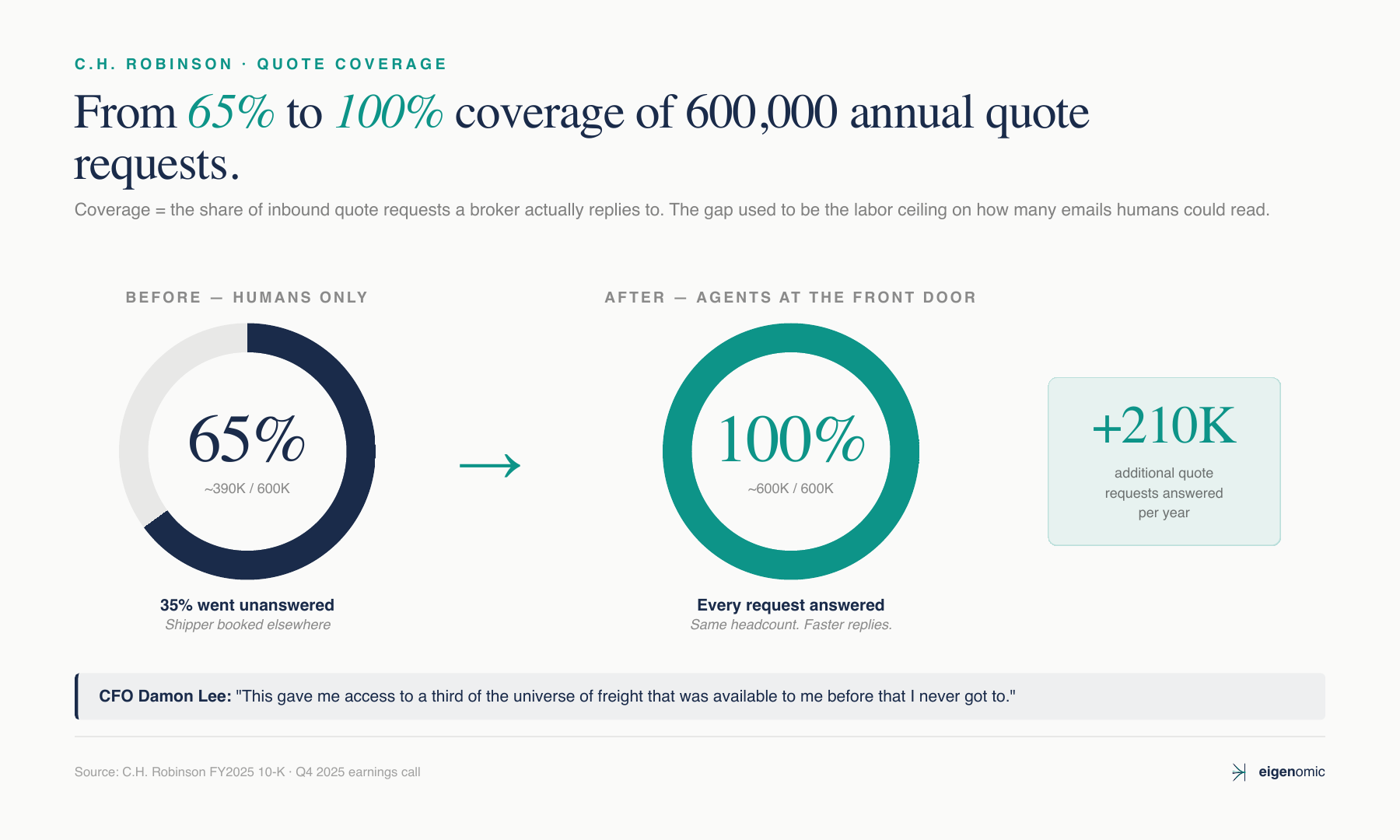Image resolution: width=1400 pixels, height=840 pixels.
Task: Click the 35% went unanswered caption
Action: point(247,605)
